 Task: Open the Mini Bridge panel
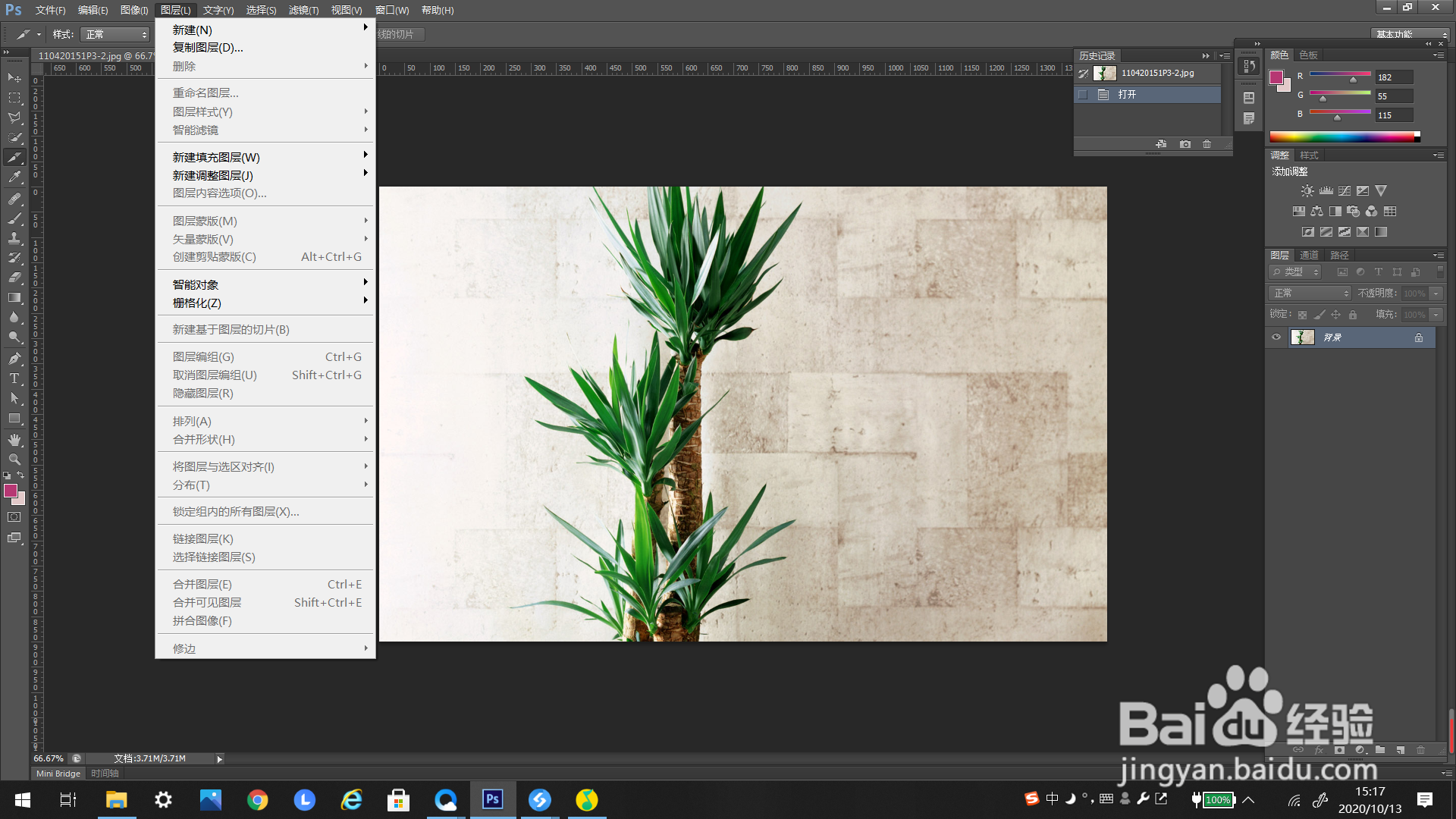(x=58, y=773)
